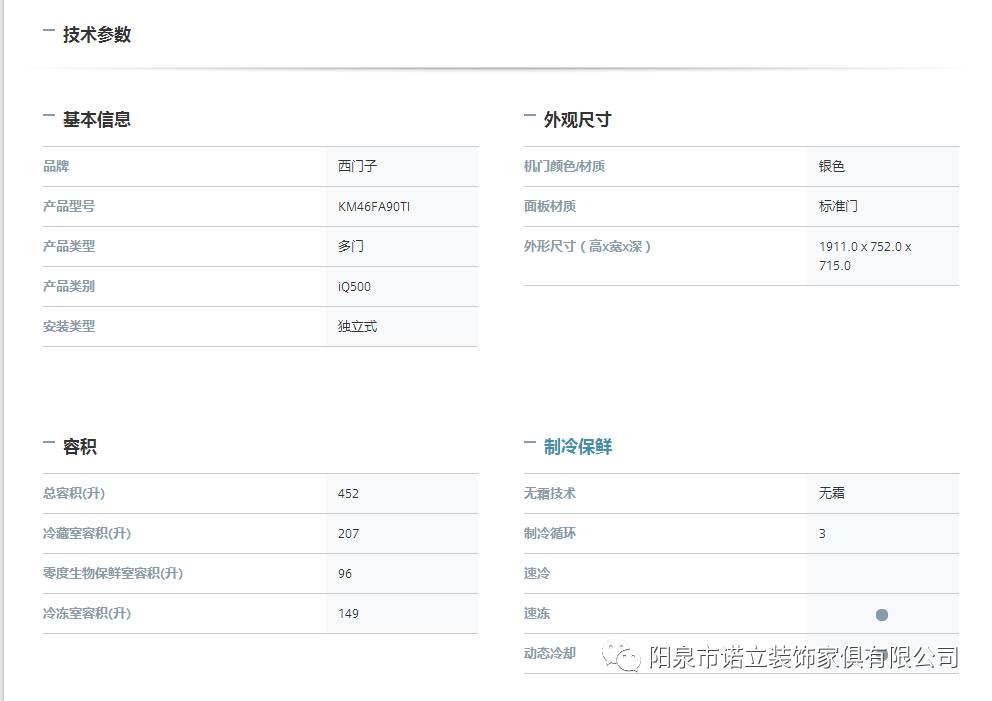Select the 外形尺寸 (高x宽x深) label
Image resolution: width=992 pixels, height=701 pixels.
587,246
